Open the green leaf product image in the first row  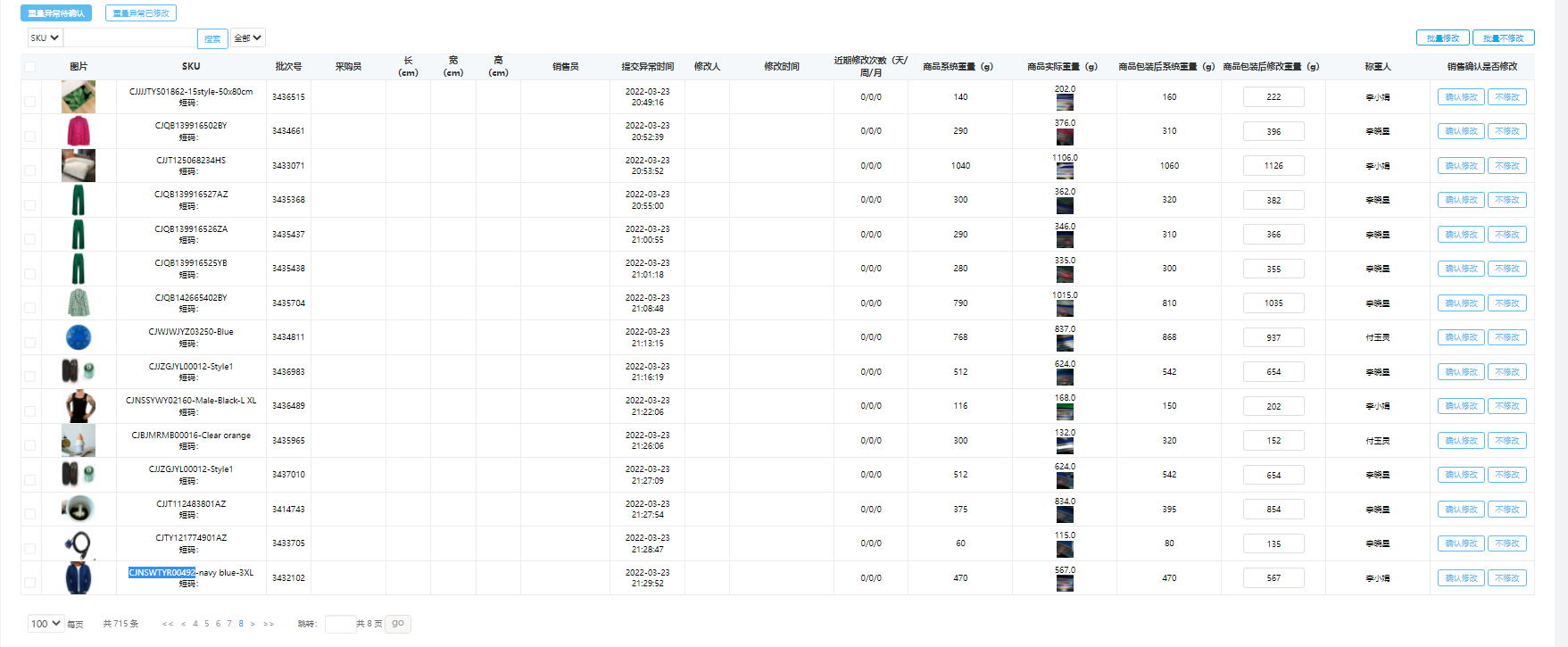coord(79,96)
